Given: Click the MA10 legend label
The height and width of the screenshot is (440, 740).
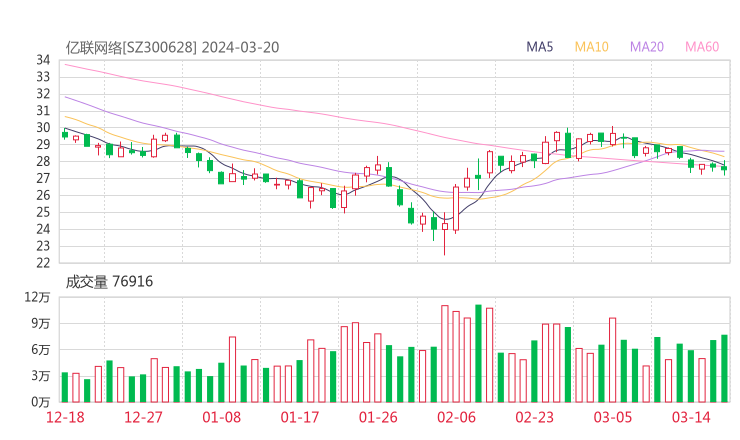Looking at the screenshot, I should [x=591, y=47].
